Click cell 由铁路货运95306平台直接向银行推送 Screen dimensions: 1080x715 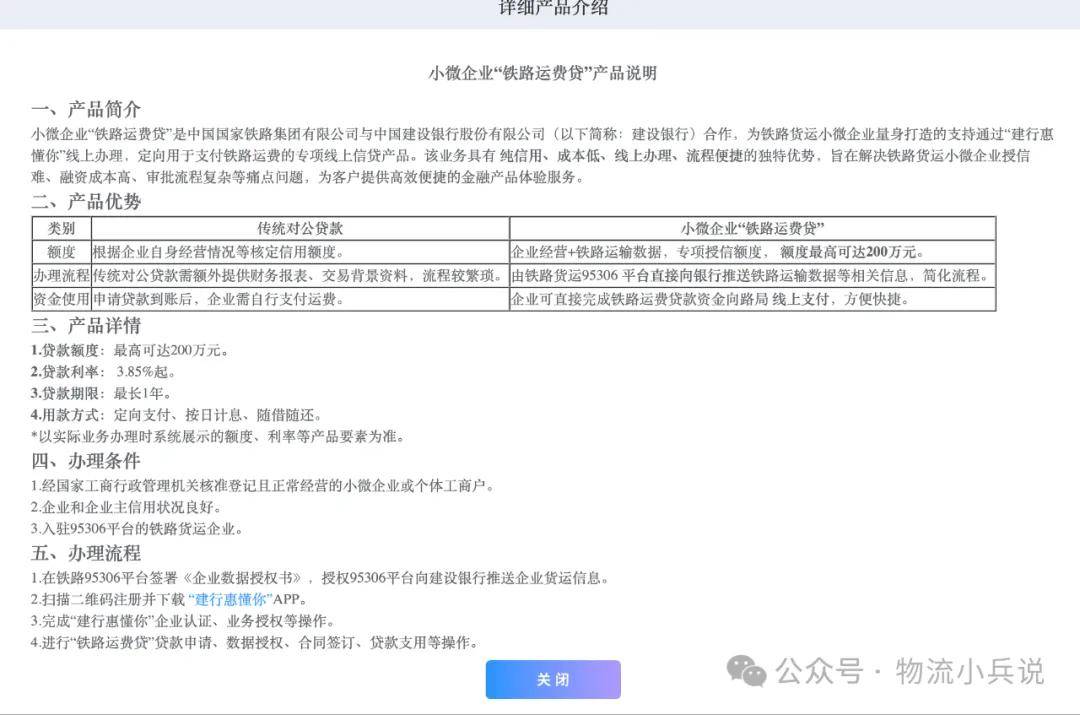click(752, 276)
